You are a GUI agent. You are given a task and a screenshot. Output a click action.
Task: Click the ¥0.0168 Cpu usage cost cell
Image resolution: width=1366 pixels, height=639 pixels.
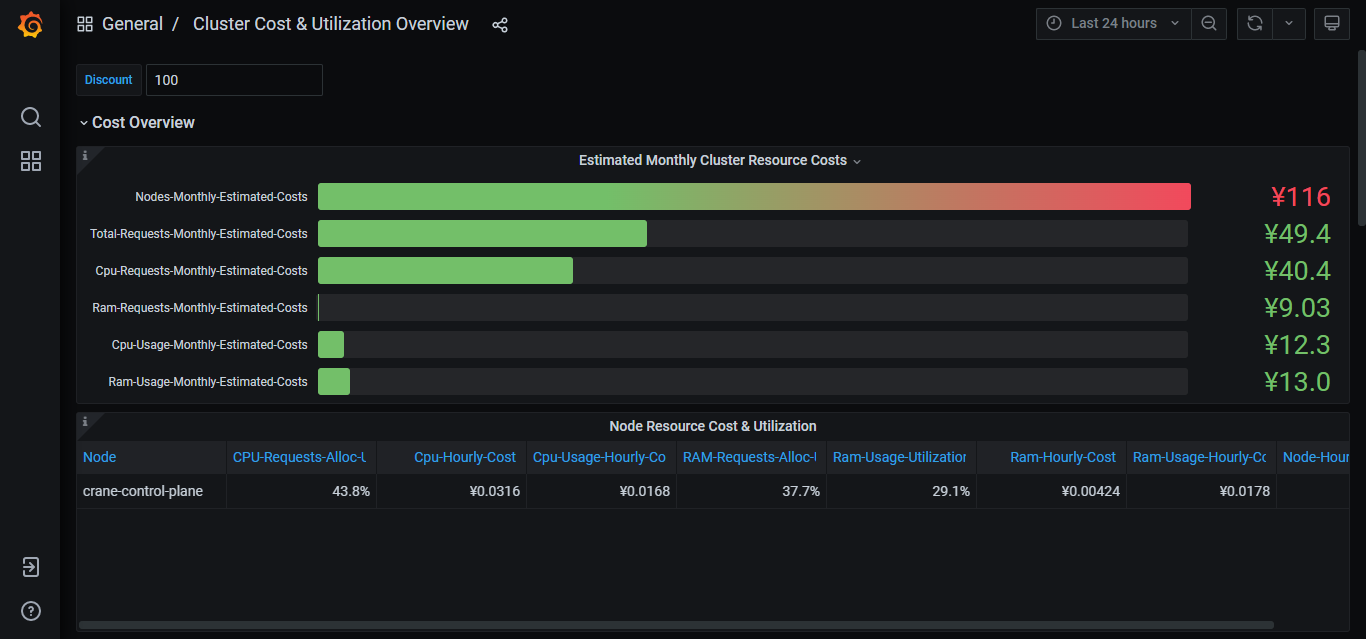click(x=601, y=491)
